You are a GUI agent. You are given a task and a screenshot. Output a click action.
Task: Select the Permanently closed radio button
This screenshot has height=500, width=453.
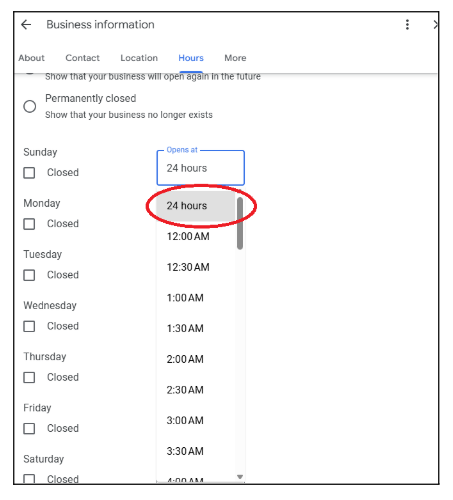coord(30,107)
